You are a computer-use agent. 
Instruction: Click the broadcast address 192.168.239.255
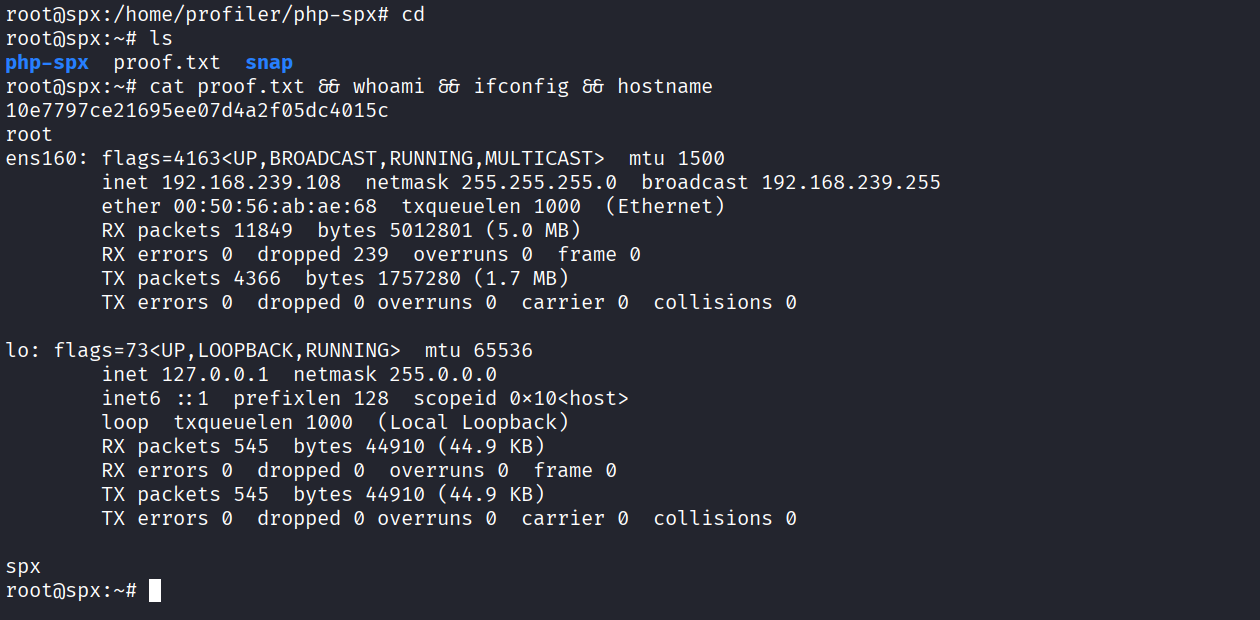[x=851, y=183]
